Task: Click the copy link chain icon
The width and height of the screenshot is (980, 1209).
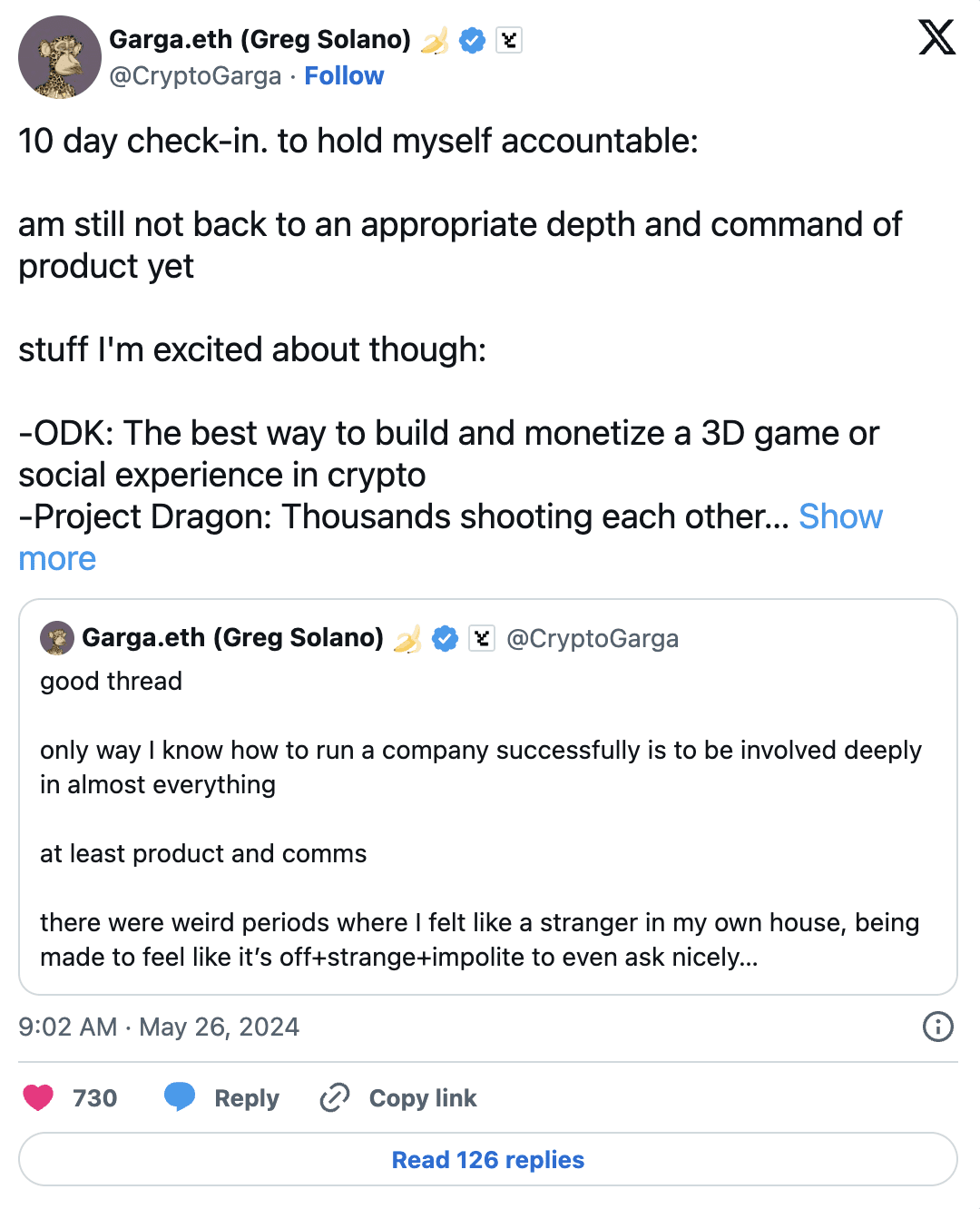Action: [x=335, y=1097]
